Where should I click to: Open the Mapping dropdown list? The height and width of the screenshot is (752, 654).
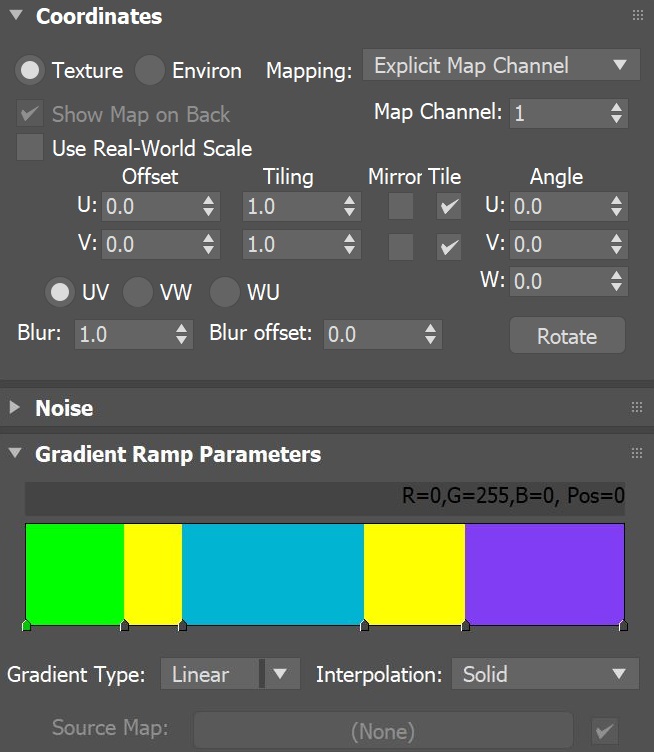click(x=500, y=66)
